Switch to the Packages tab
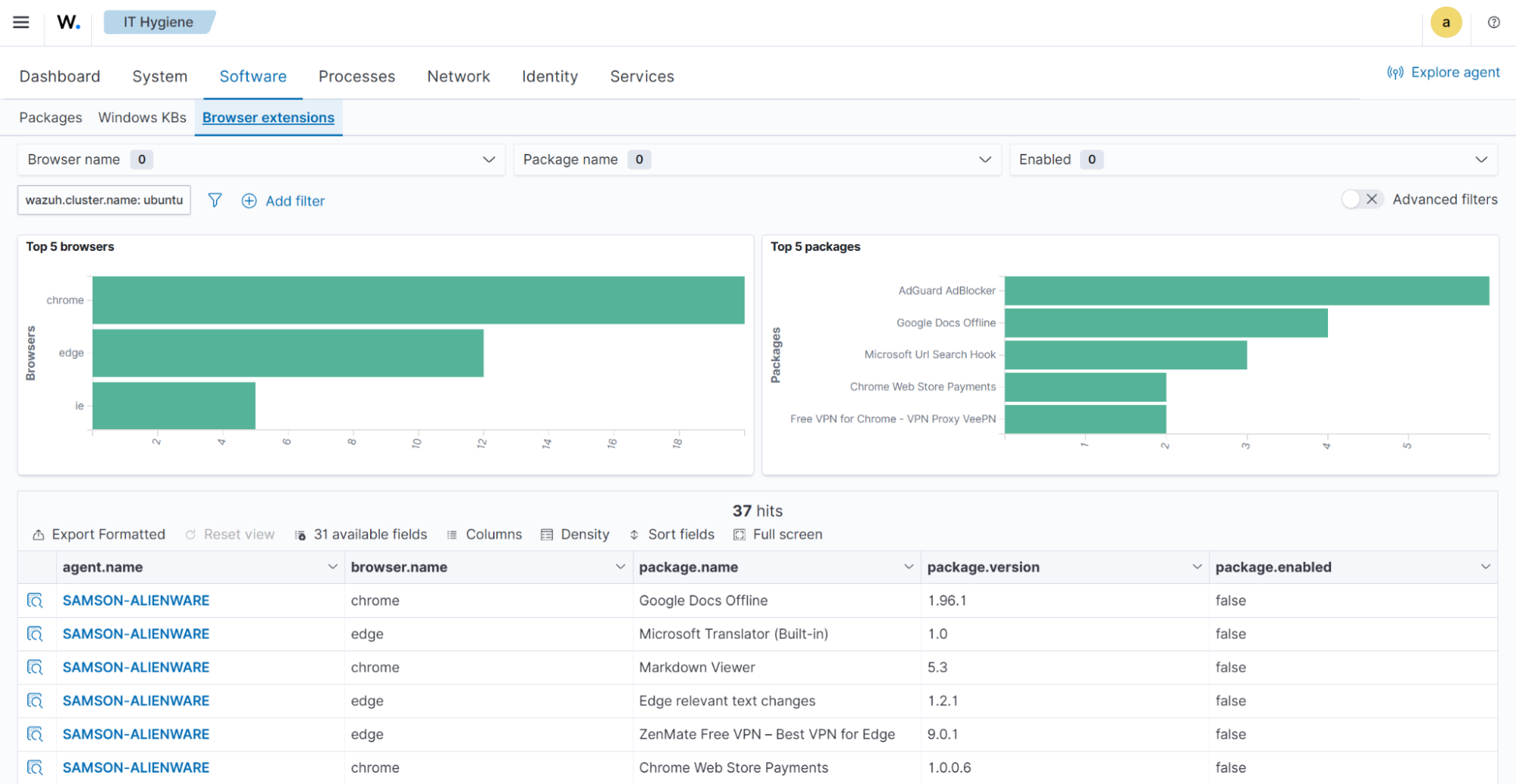 point(50,118)
